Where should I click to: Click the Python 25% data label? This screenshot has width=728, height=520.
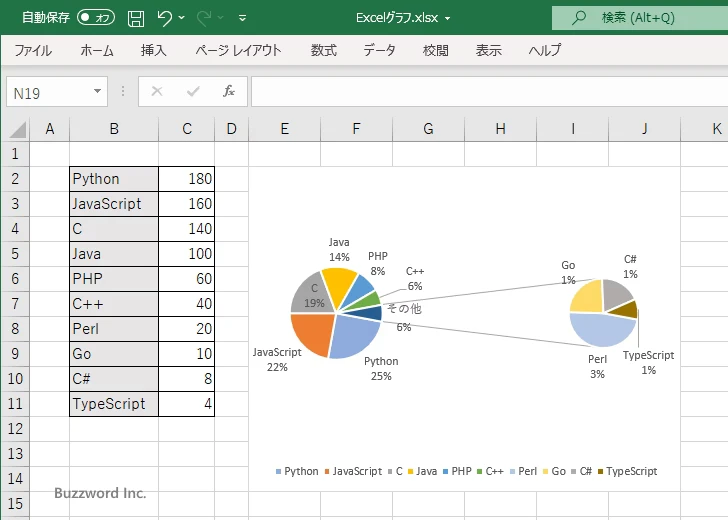(x=381, y=369)
